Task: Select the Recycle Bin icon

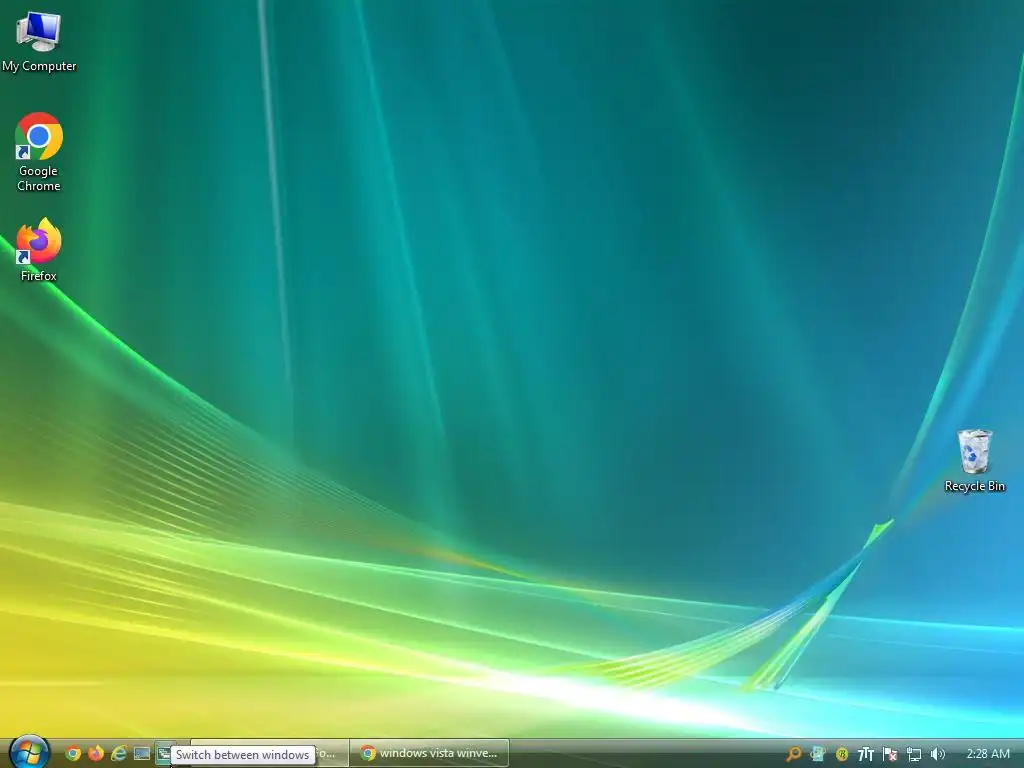Action: [x=974, y=460]
